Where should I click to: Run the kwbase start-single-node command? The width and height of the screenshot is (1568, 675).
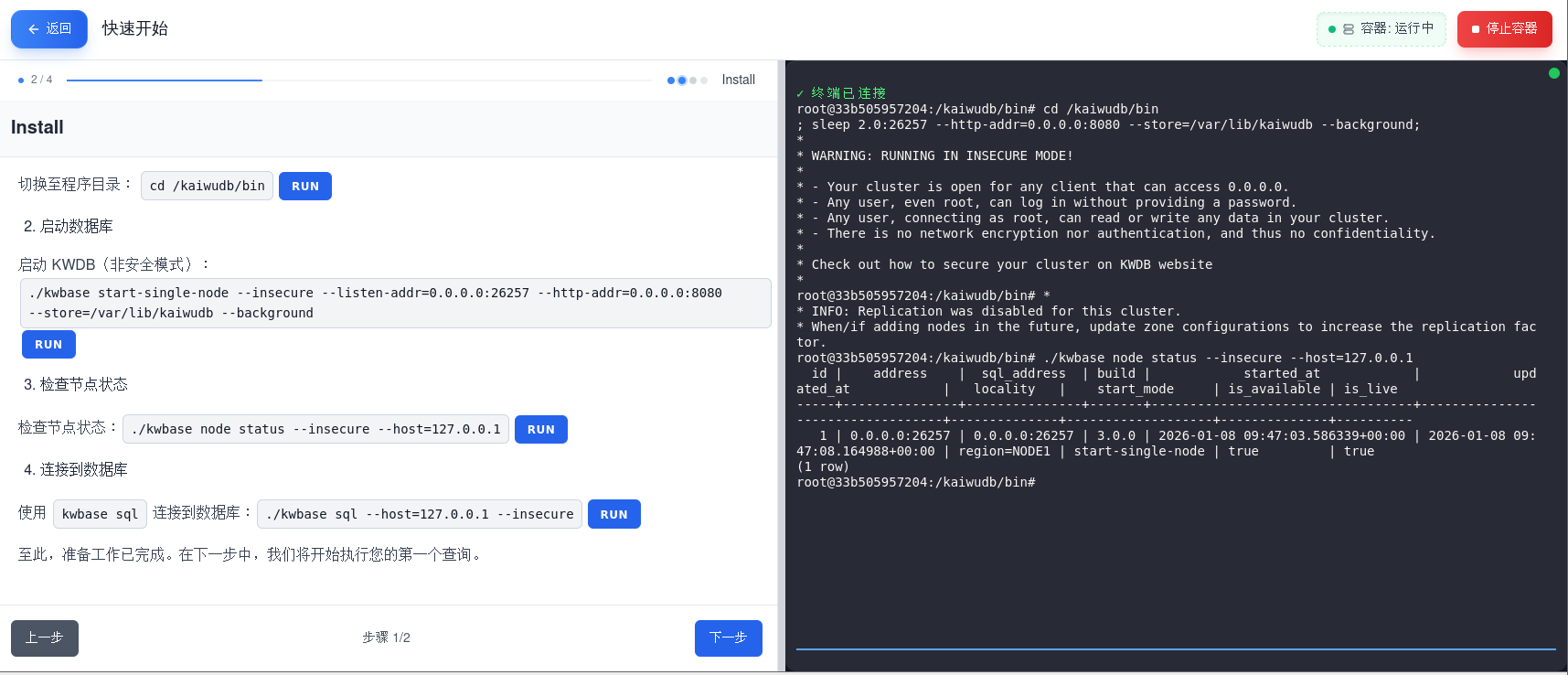click(x=48, y=345)
